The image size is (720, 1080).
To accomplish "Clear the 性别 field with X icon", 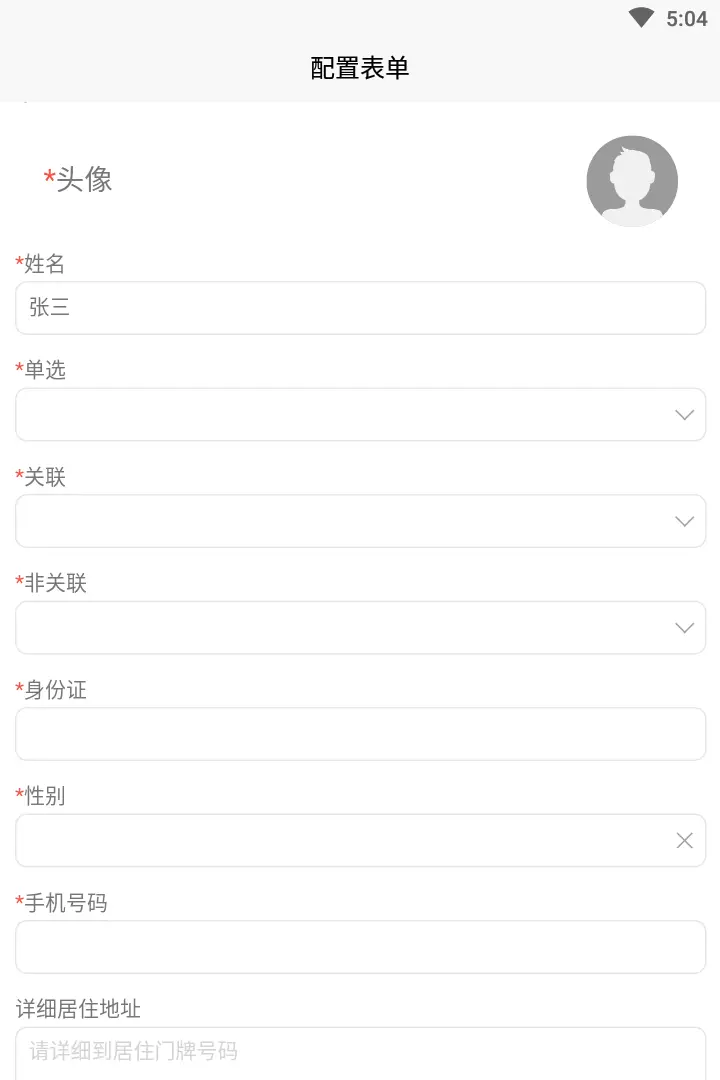I will point(685,841).
